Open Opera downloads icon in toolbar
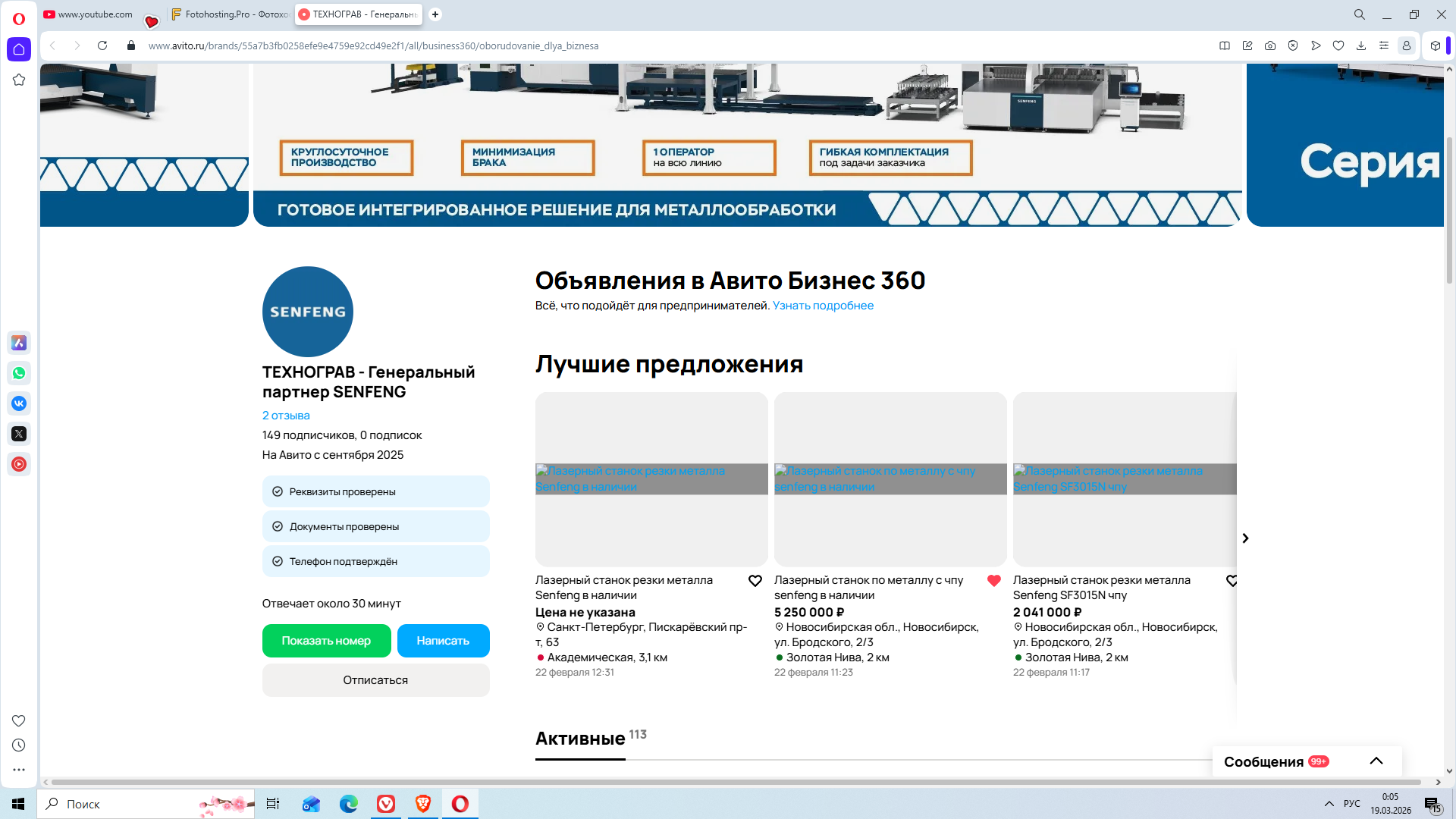 (1361, 45)
